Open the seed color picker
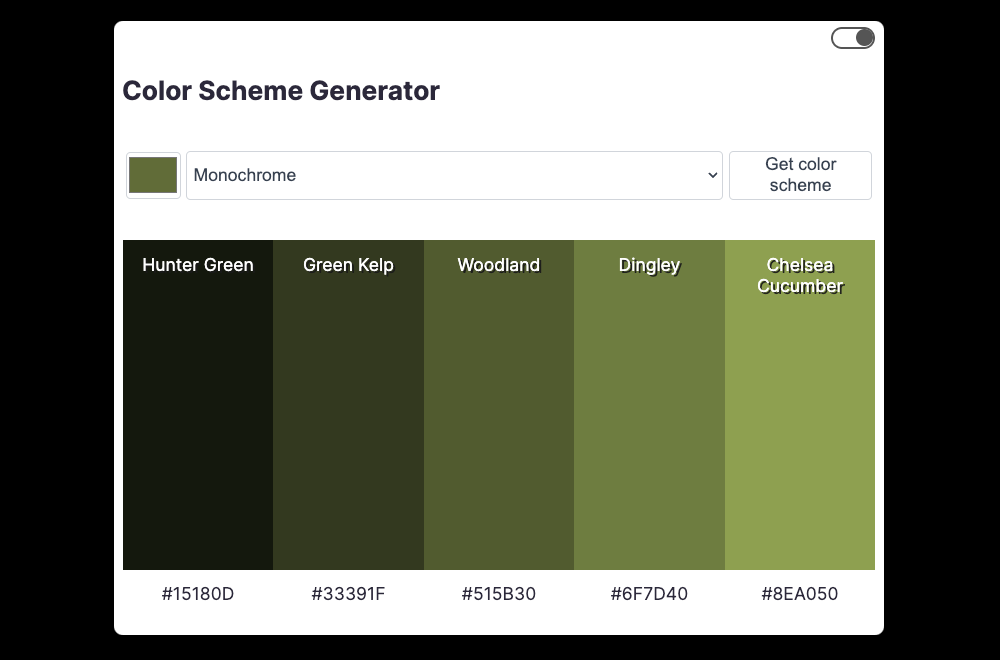 (153, 175)
